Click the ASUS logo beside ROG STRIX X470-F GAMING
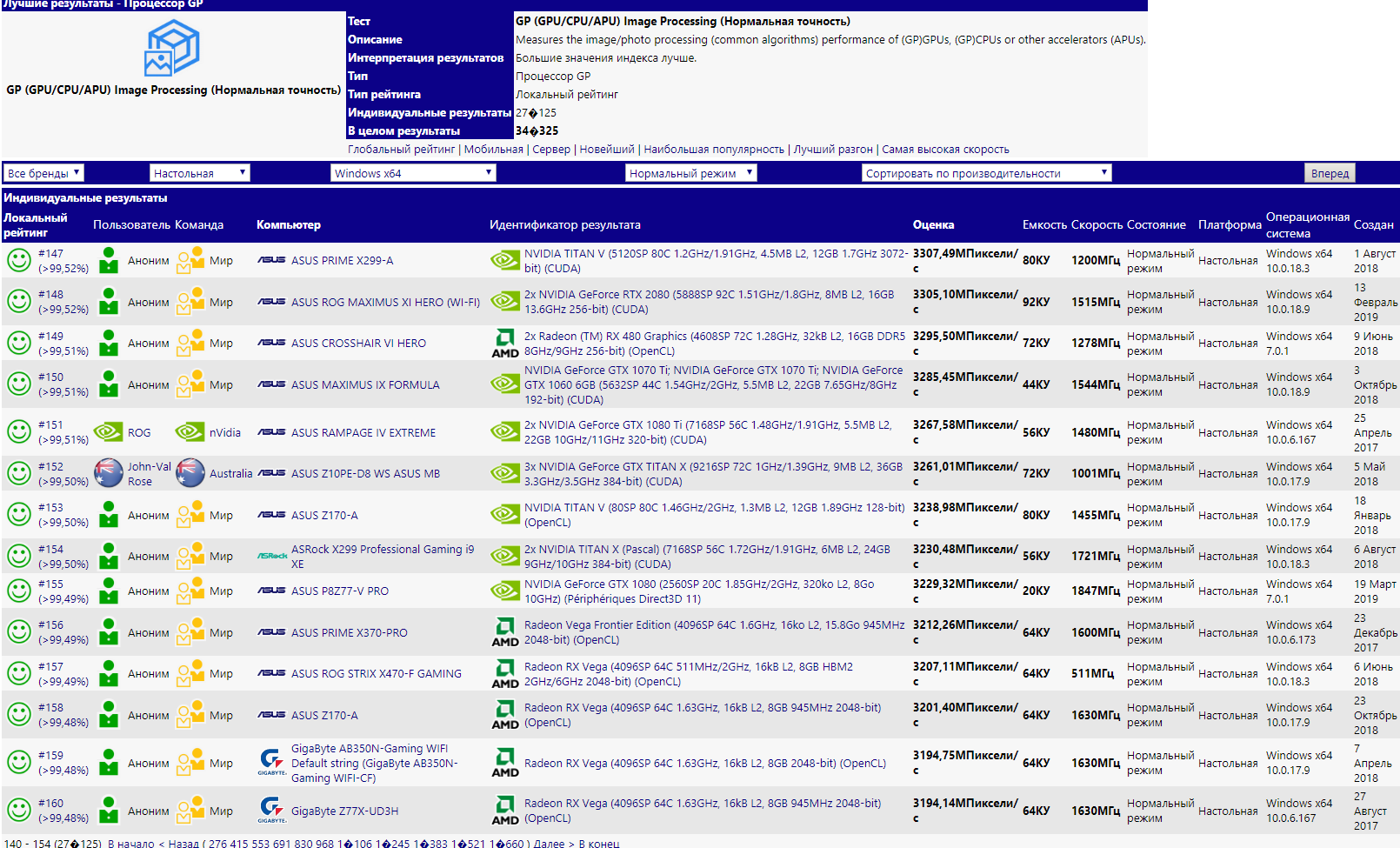The height and width of the screenshot is (848, 1400). 271,673
